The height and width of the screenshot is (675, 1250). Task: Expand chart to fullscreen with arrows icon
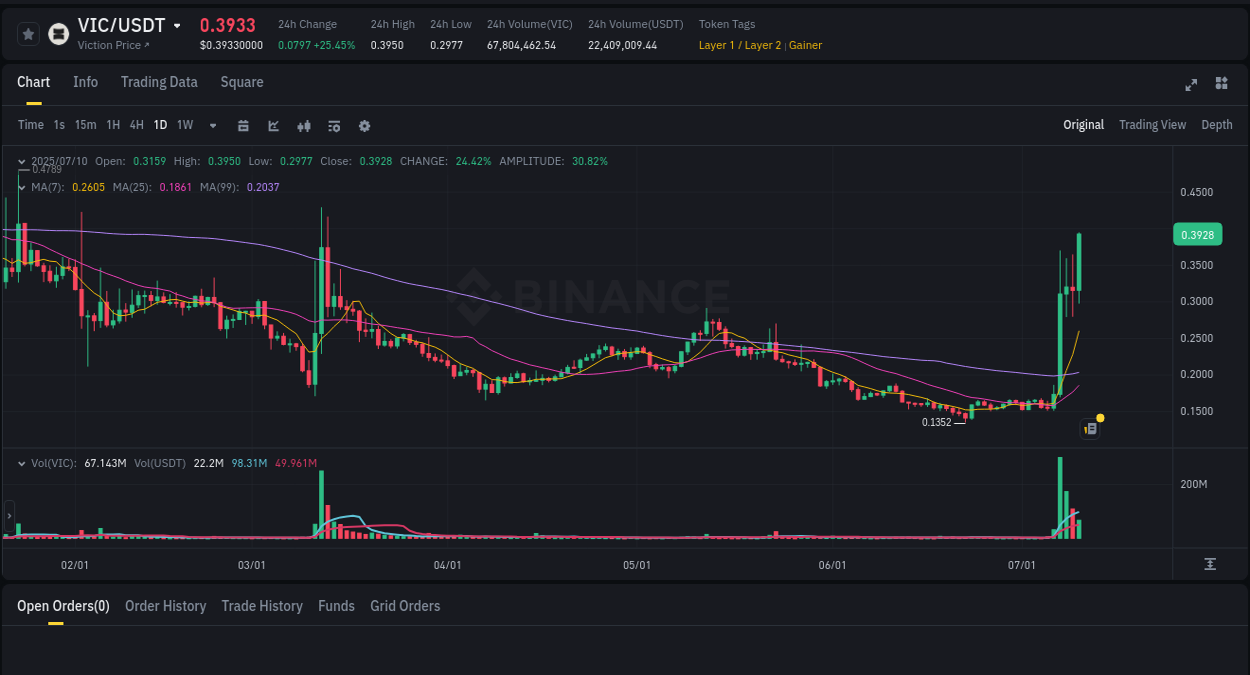coord(1190,85)
